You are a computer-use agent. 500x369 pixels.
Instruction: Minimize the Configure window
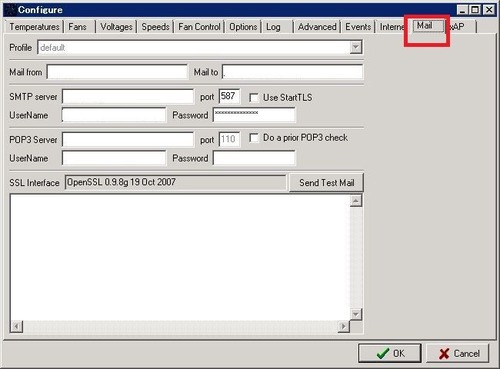point(462,10)
